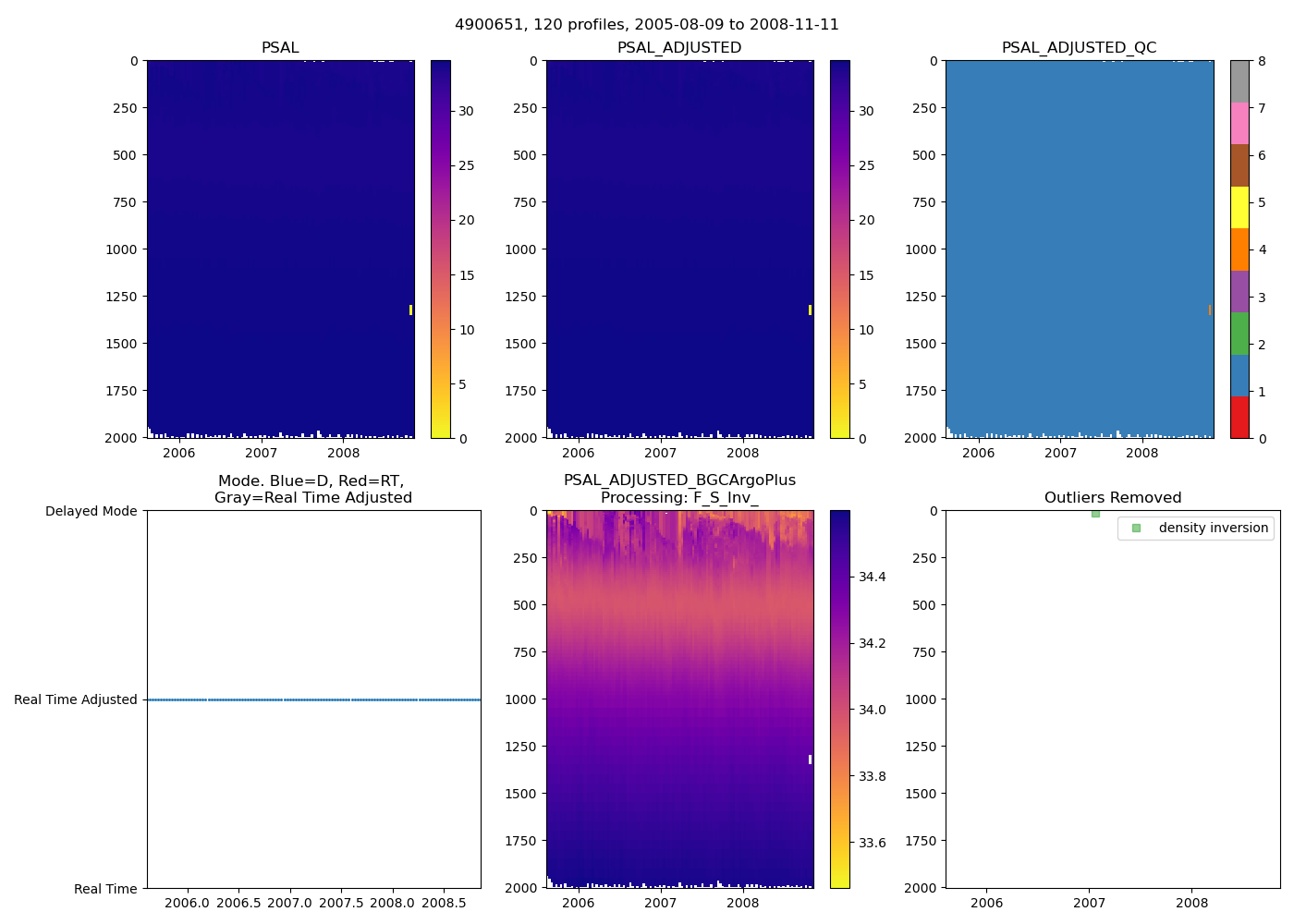Image resolution: width=1294 pixels, height=924 pixels.
Task: Select the red QC colorbar segment
Action: coord(1239,418)
